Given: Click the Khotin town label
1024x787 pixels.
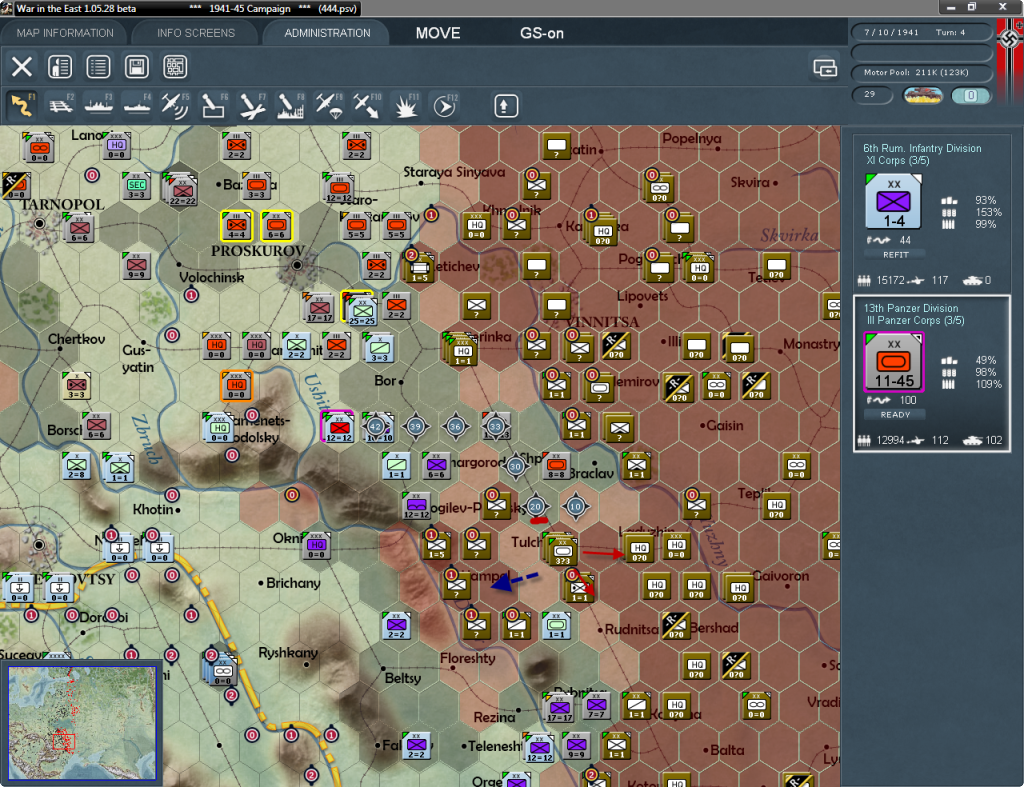Looking at the screenshot, I should click(x=153, y=509).
